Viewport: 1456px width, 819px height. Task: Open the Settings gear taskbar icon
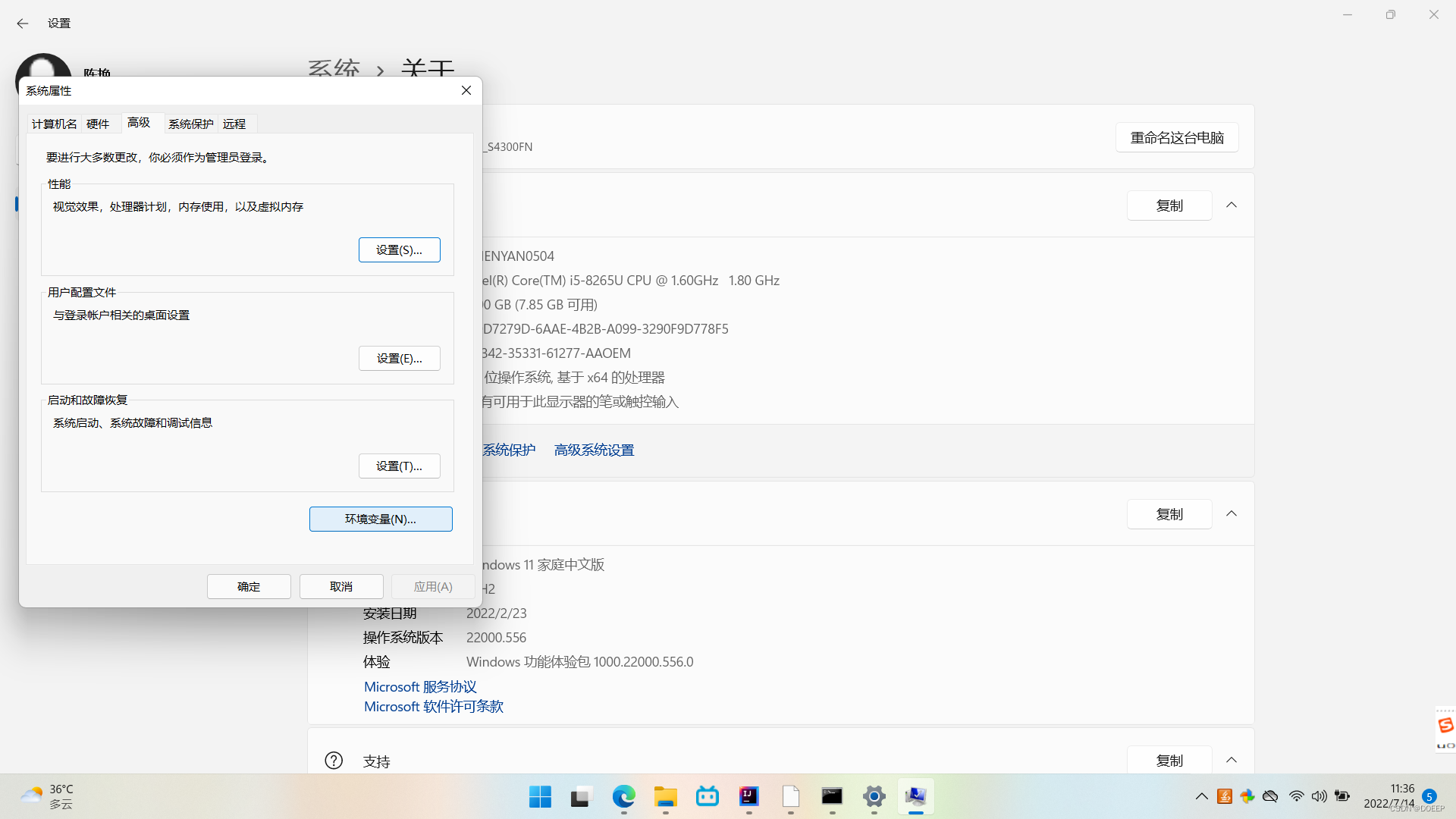[x=874, y=796]
